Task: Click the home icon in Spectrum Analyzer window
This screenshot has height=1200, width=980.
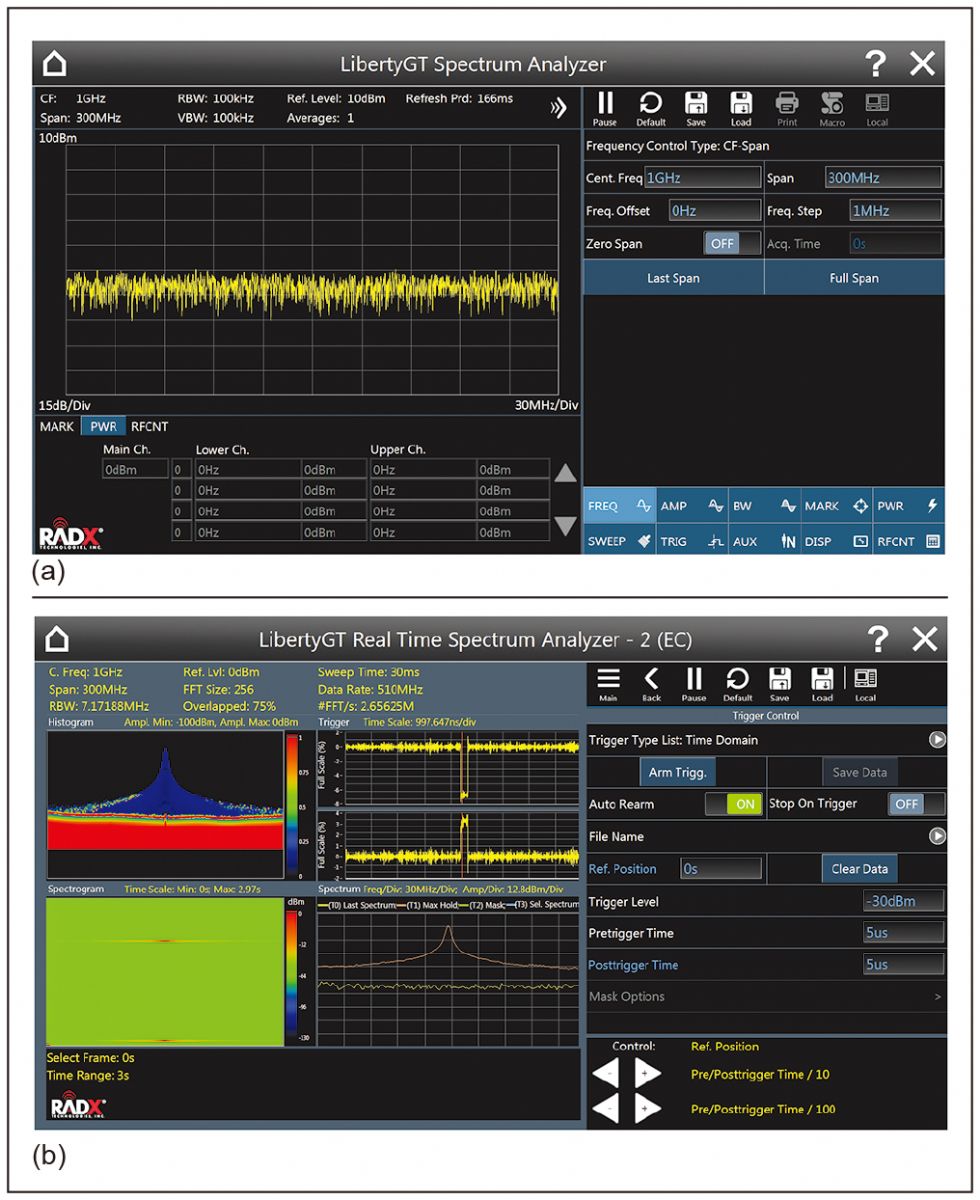Action: [x=55, y=65]
